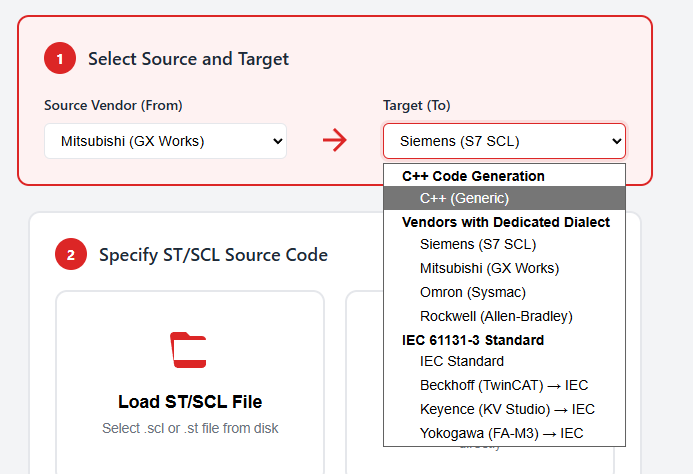This screenshot has height=474, width=693.
Task: Open the Source Vendor dropdown
Action: click(165, 141)
